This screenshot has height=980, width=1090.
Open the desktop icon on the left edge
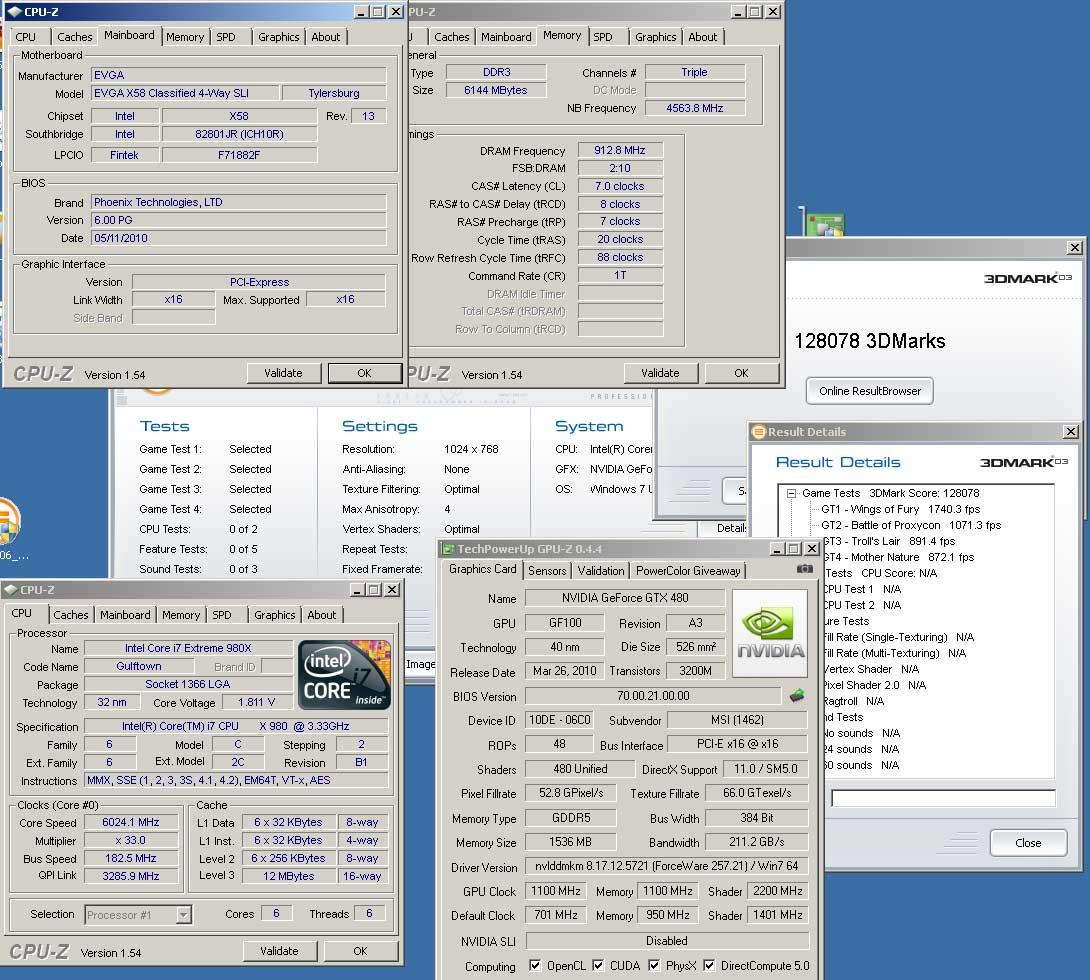pyautogui.click(x=10, y=521)
